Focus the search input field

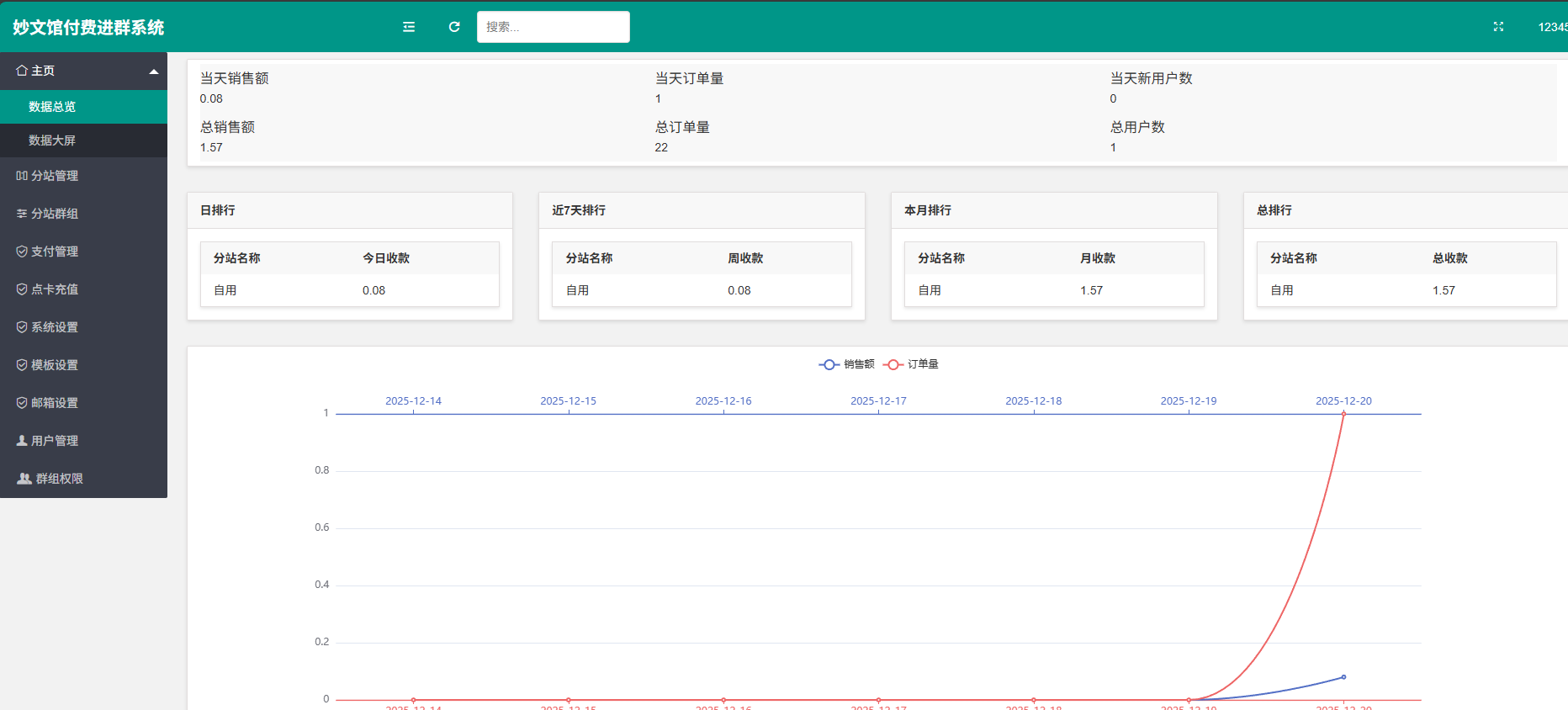pos(553,27)
